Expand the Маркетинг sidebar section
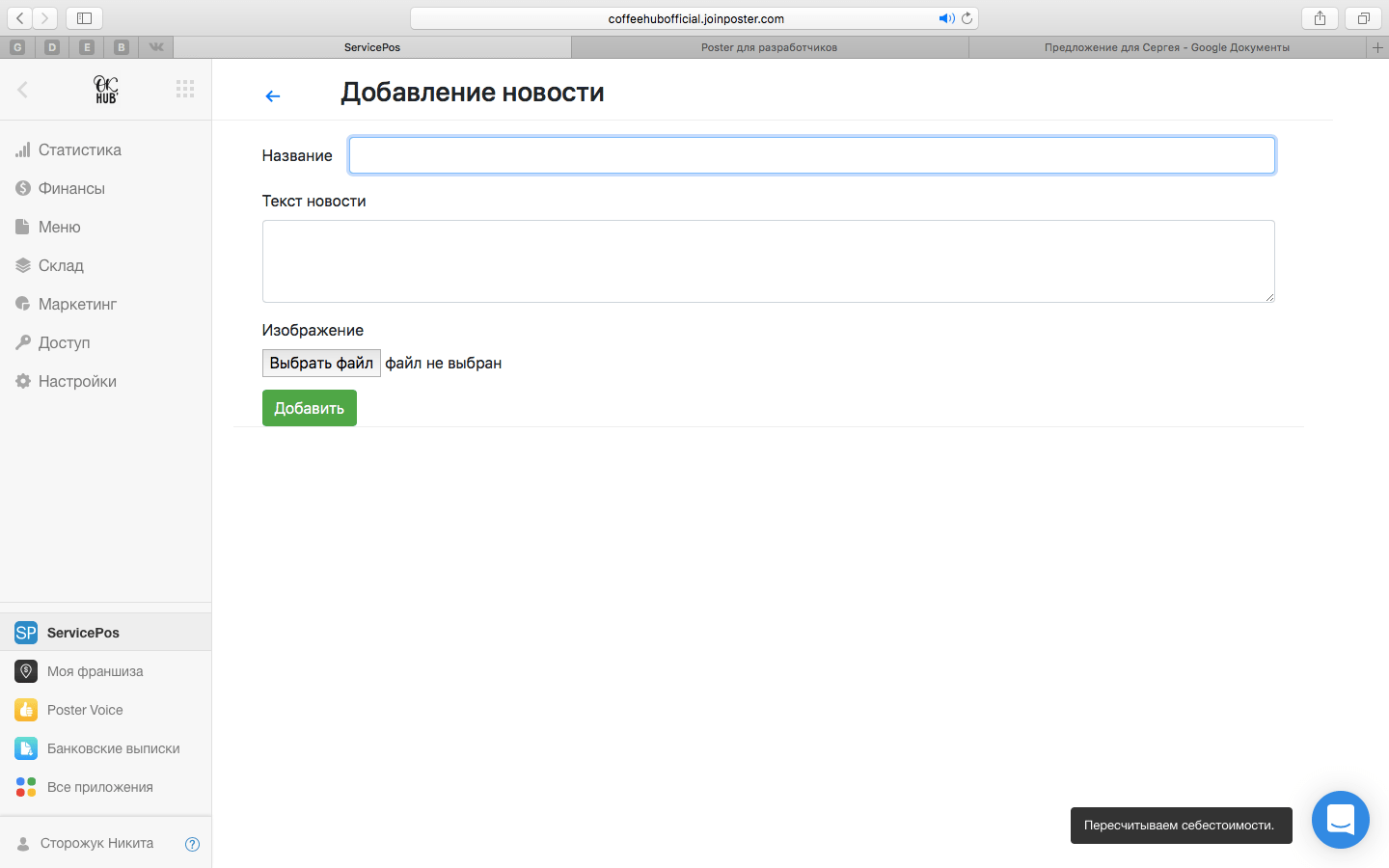 tap(77, 304)
